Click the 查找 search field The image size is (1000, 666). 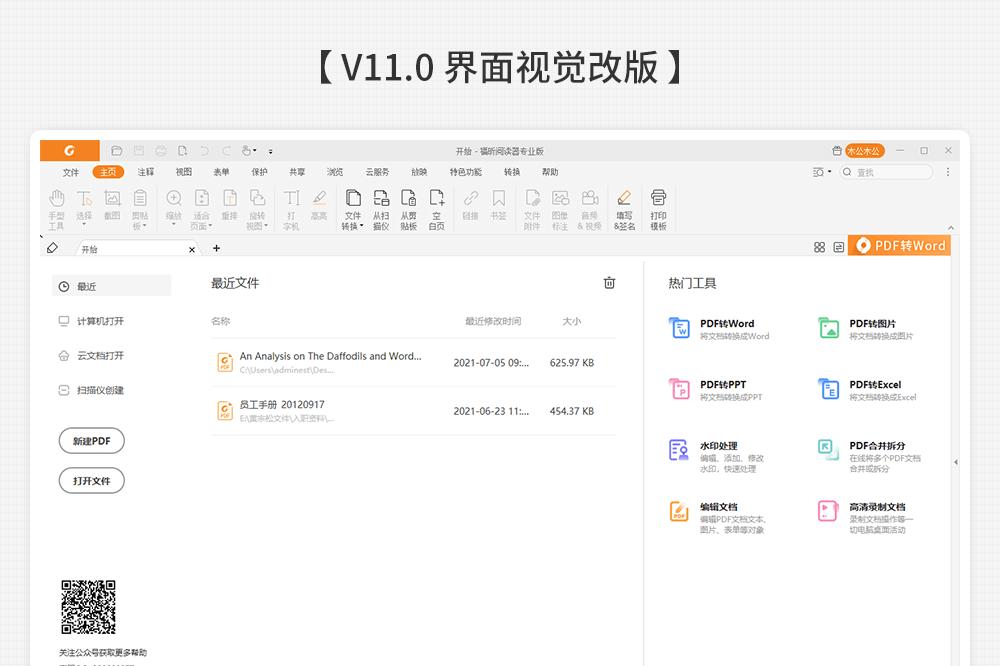click(886, 172)
